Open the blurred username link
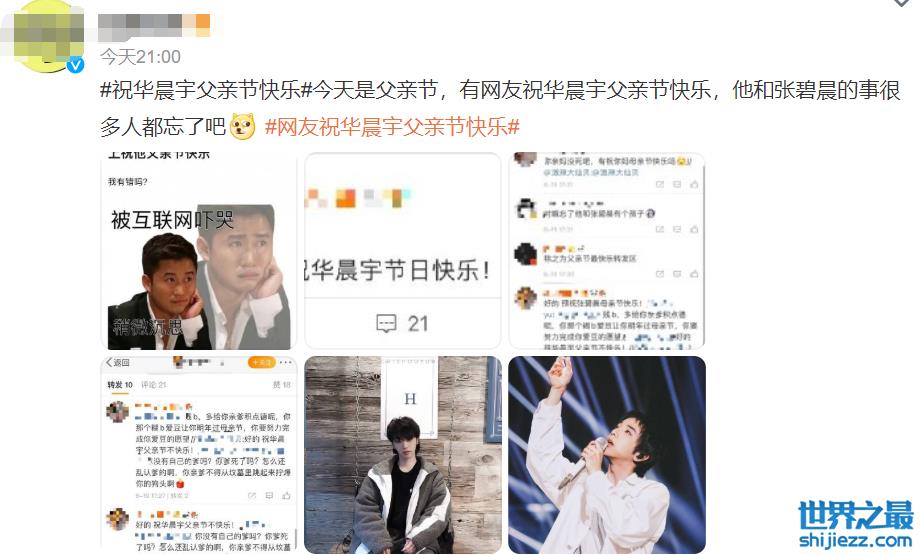This screenshot has width=923, height=555. 154,24
